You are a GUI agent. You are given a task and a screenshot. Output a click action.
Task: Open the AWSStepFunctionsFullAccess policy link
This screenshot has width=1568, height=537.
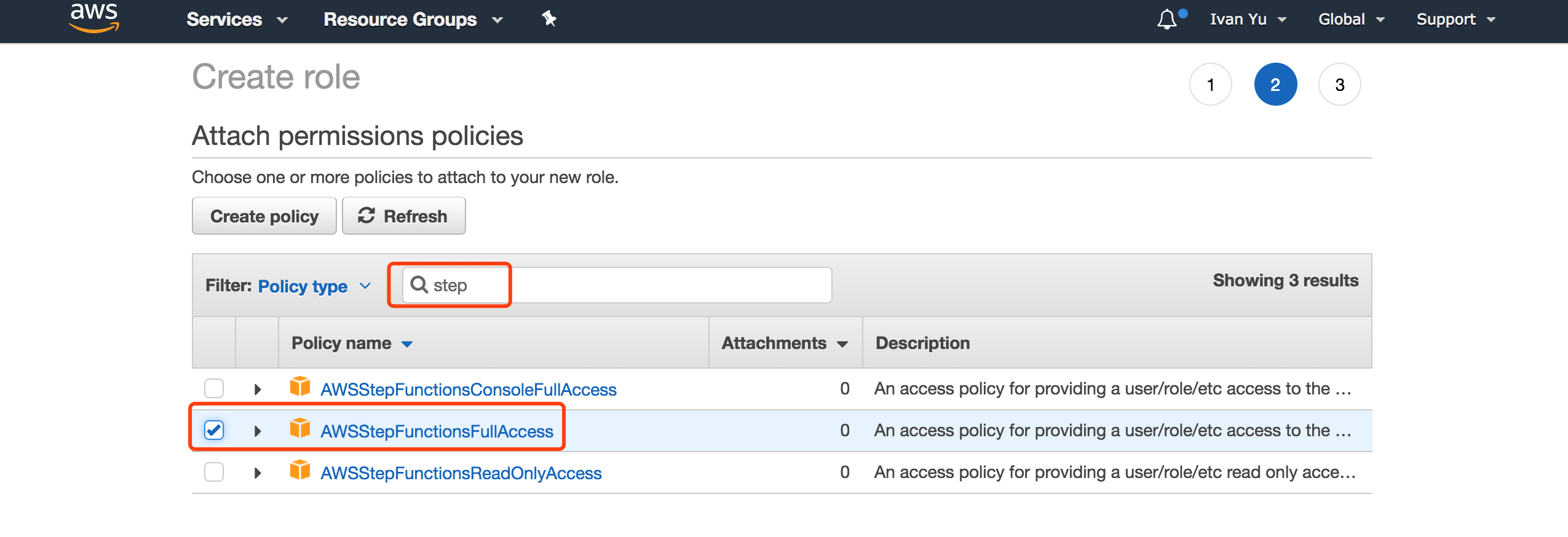(x=437, y=431)
